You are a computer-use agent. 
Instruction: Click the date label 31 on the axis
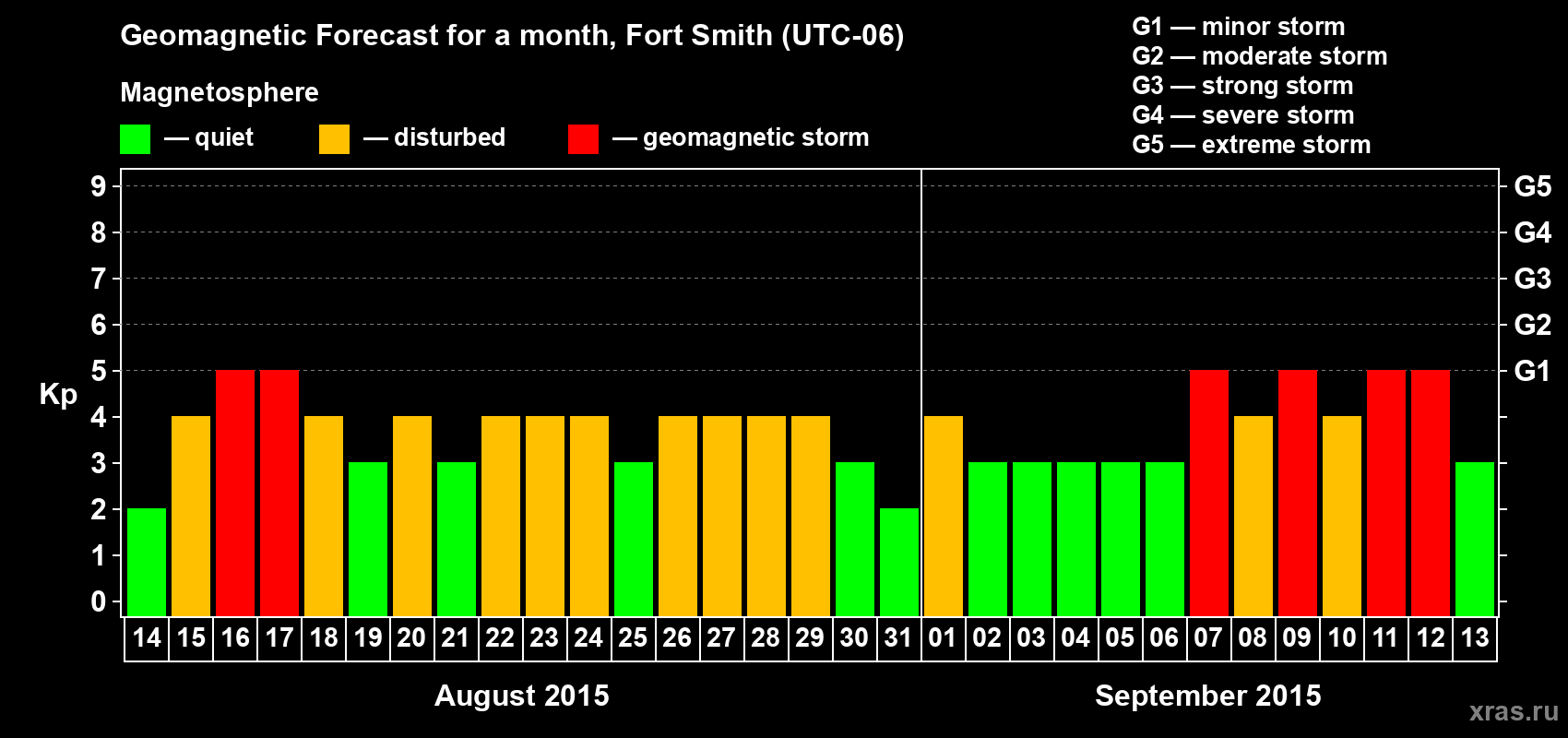[899, 638]
